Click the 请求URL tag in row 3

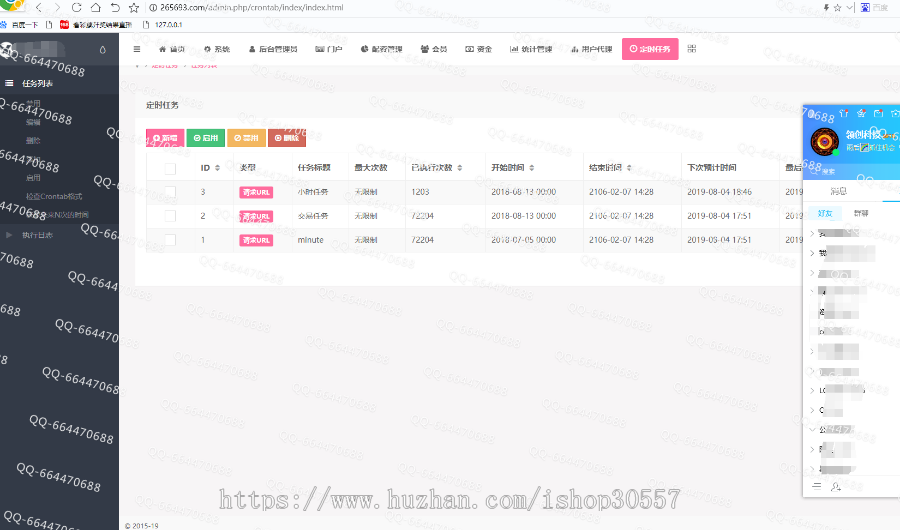tap(256, 192)
